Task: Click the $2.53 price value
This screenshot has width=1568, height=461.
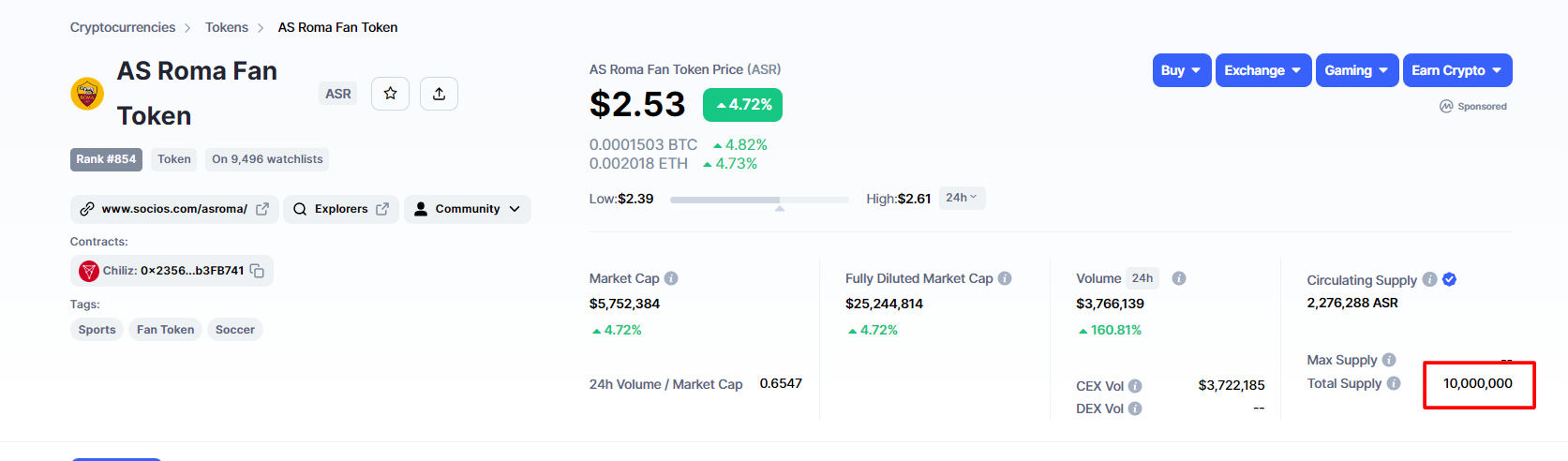Action: coord(637,104)
